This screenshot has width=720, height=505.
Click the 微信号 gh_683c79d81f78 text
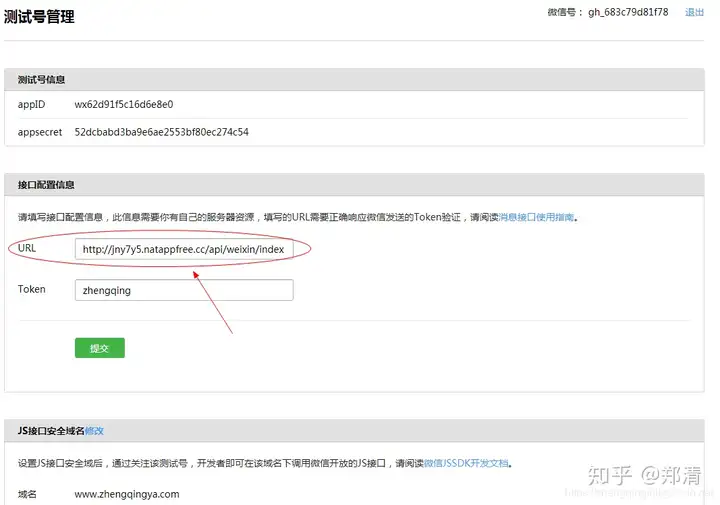coord(608,12)
